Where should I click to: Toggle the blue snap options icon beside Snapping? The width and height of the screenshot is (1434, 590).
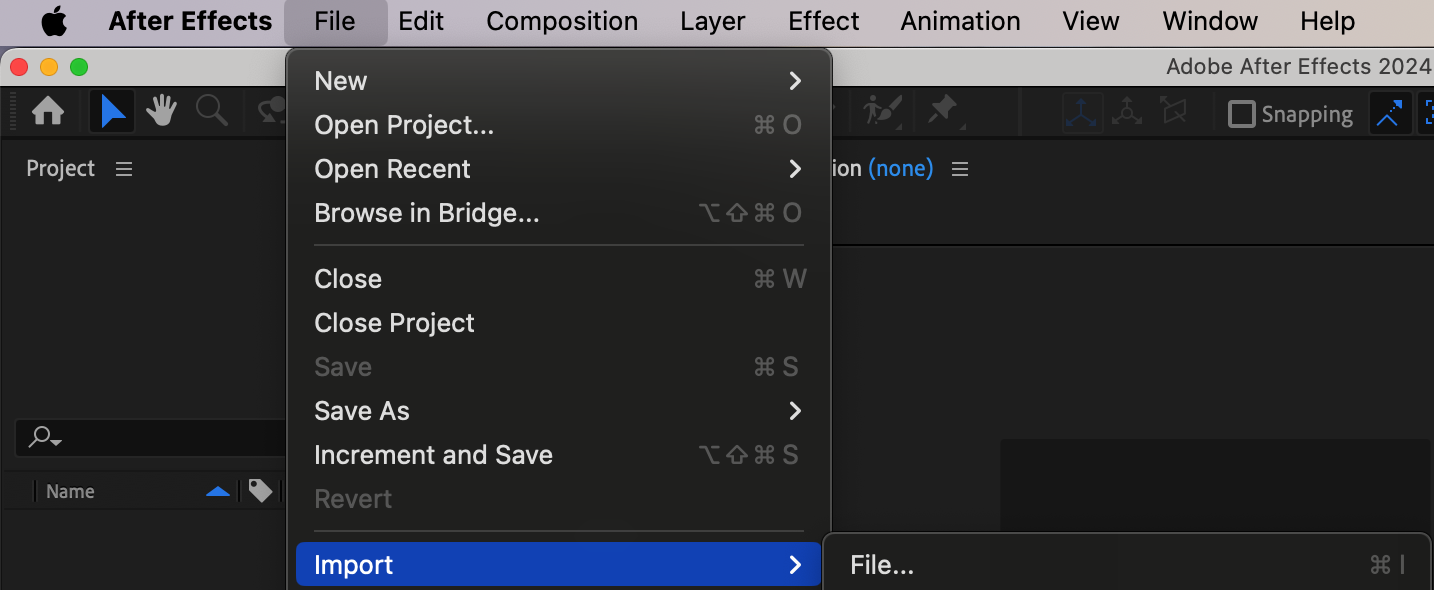(1389, 114)
